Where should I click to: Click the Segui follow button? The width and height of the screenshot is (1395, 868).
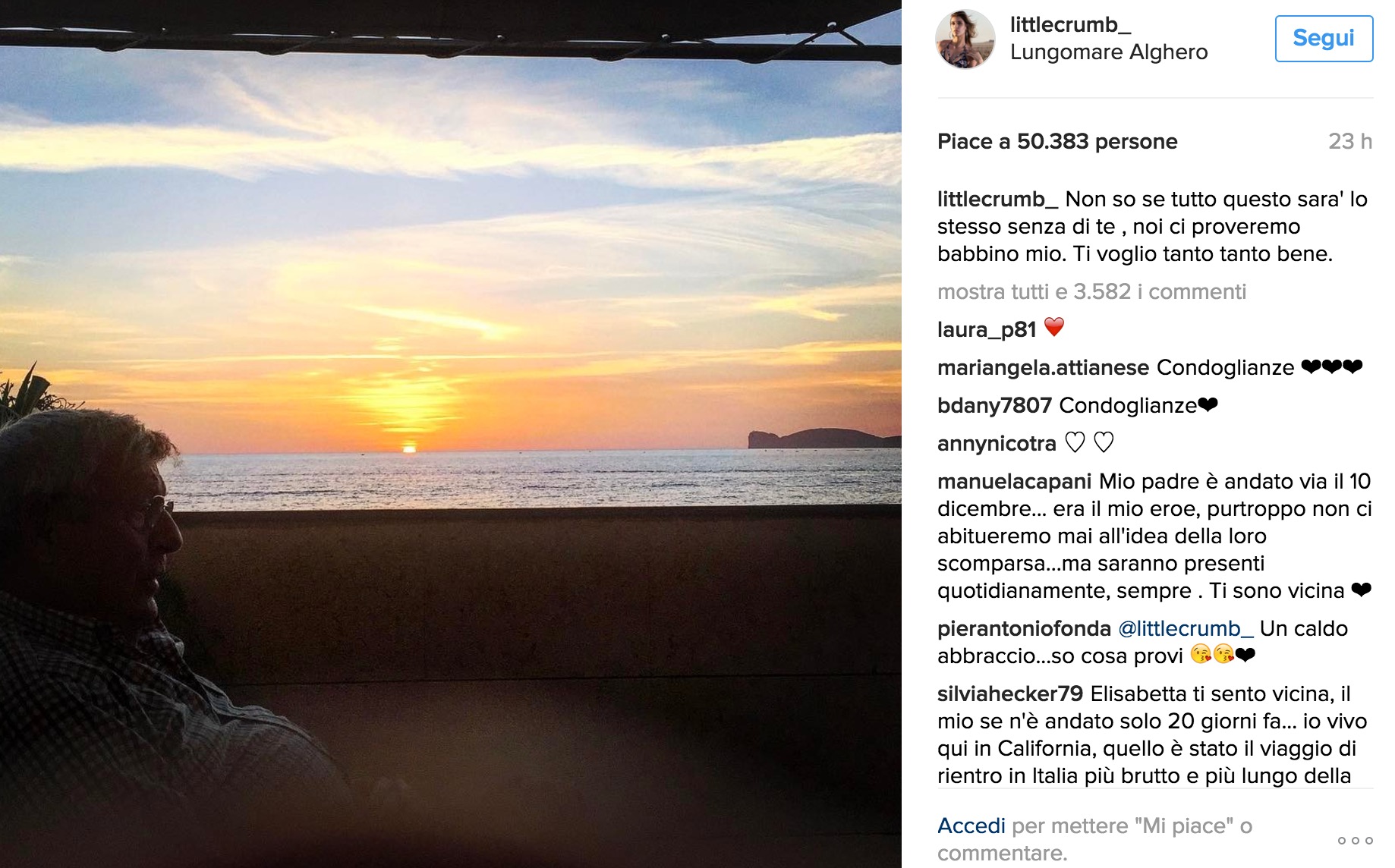pyautogui.click(x=1323, y=38)
